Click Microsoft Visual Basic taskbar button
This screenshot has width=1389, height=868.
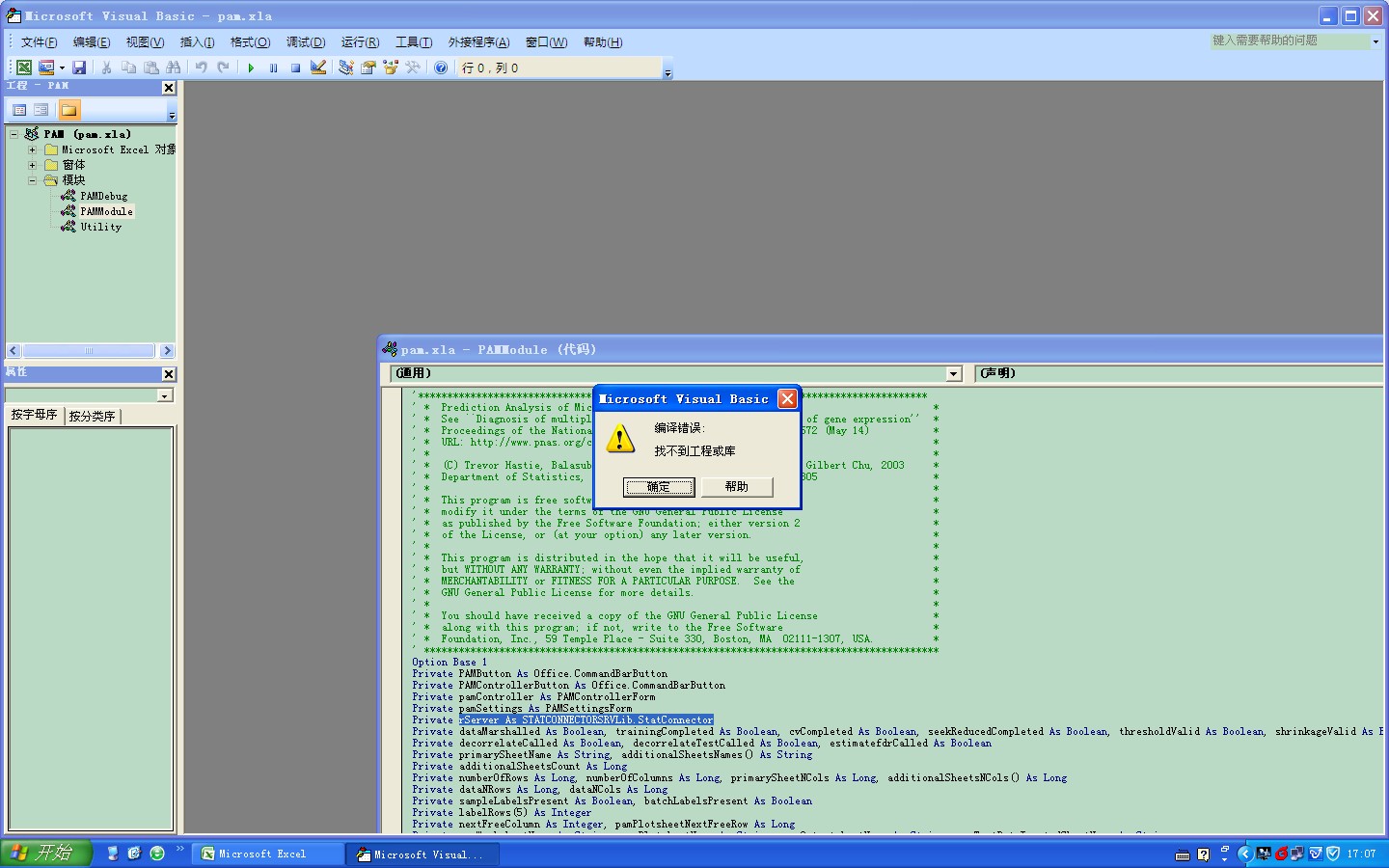[424, 854]
